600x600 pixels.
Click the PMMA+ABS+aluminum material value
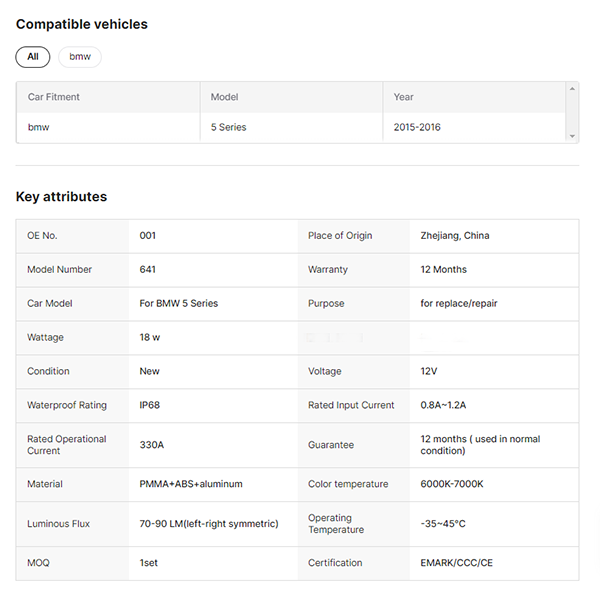pos(191,484)
